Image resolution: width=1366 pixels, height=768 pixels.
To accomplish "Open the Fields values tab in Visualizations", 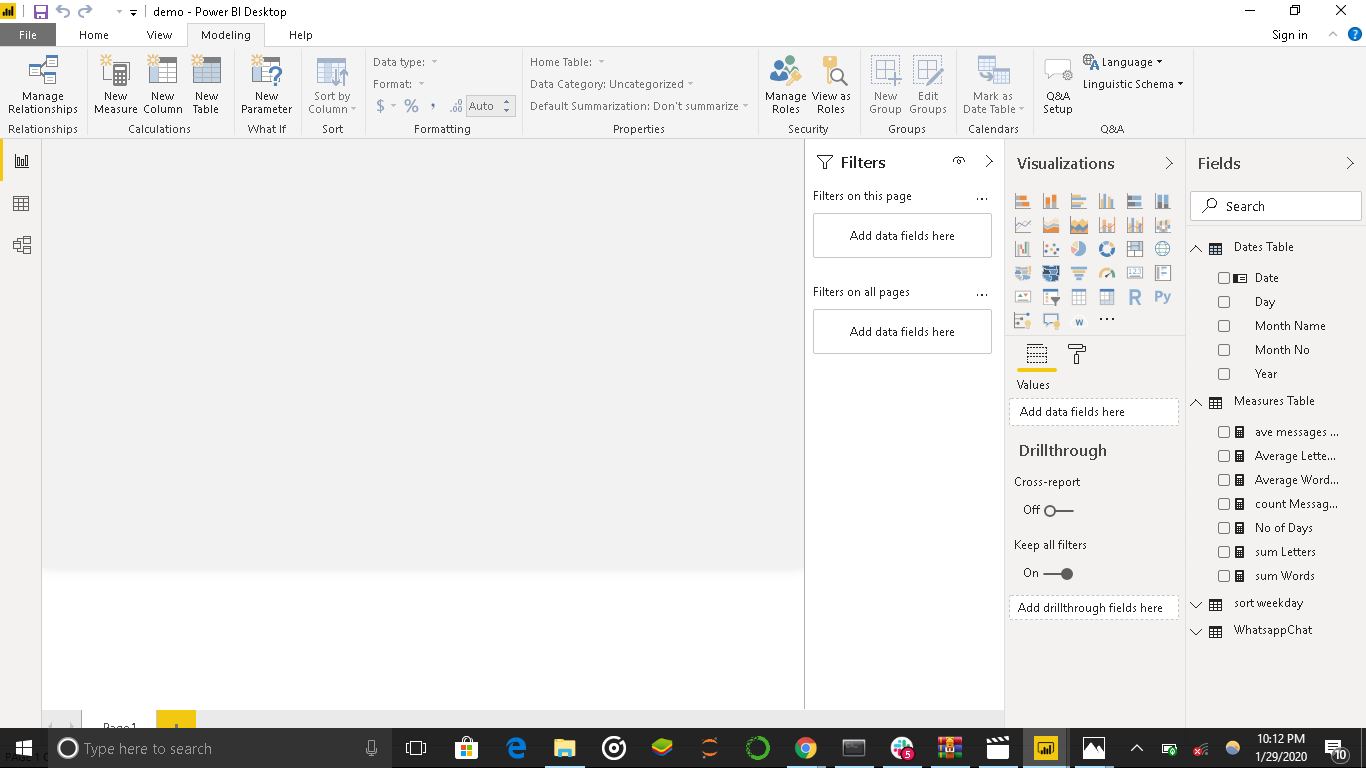I will [1036, 354].
